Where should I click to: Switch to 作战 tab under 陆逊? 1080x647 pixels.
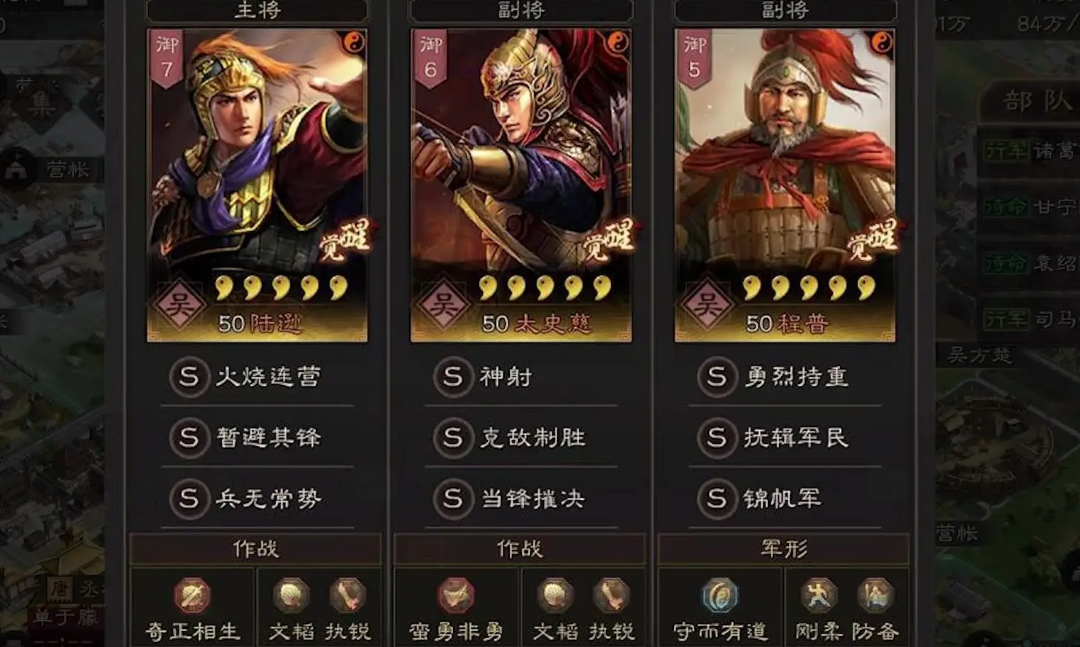256,549
